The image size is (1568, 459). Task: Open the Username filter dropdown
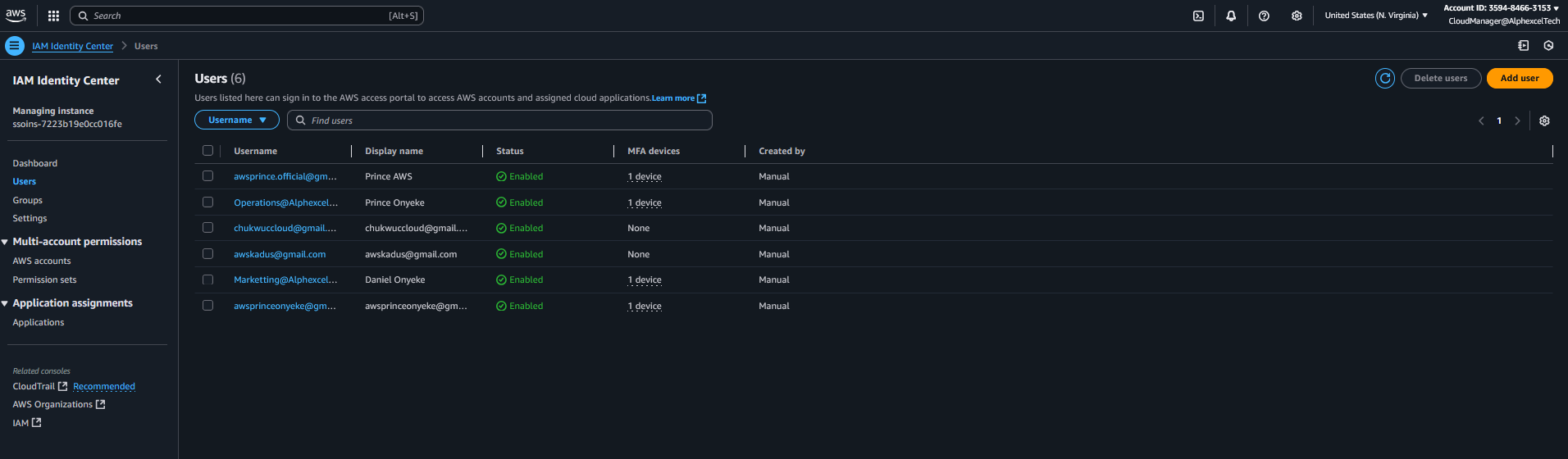237,120
